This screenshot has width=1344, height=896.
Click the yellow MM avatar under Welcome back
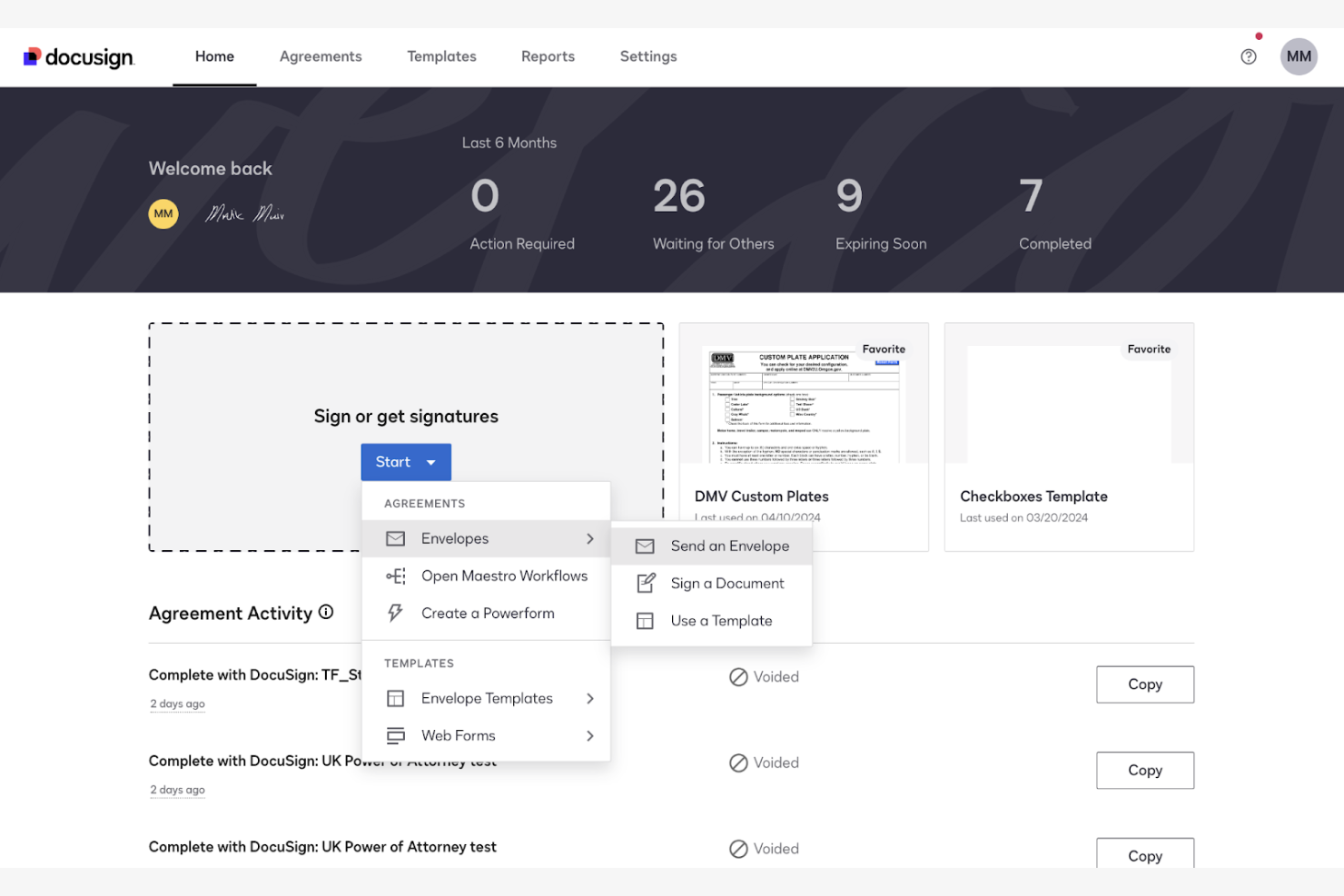click(163, 214)
